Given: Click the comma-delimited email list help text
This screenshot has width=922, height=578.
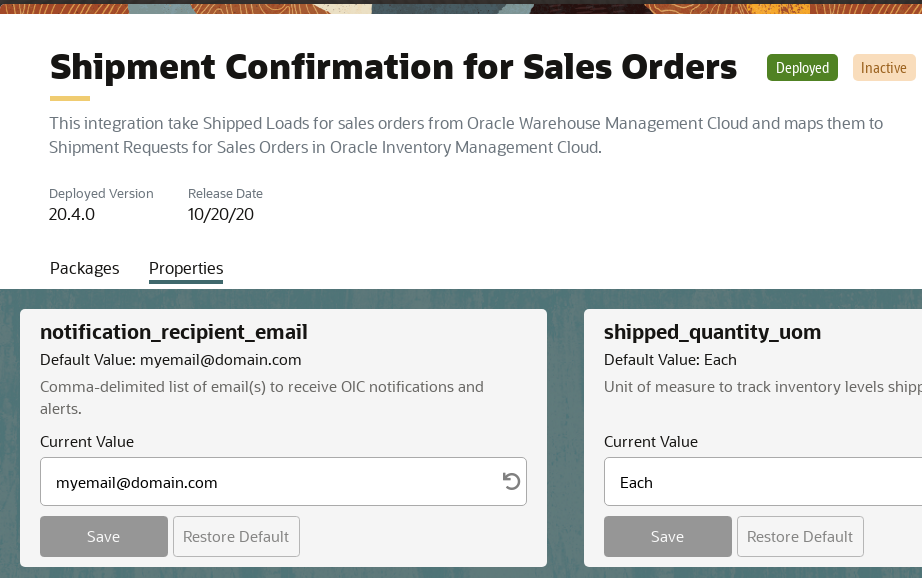Looking at the screenshot, I should 262,397.
